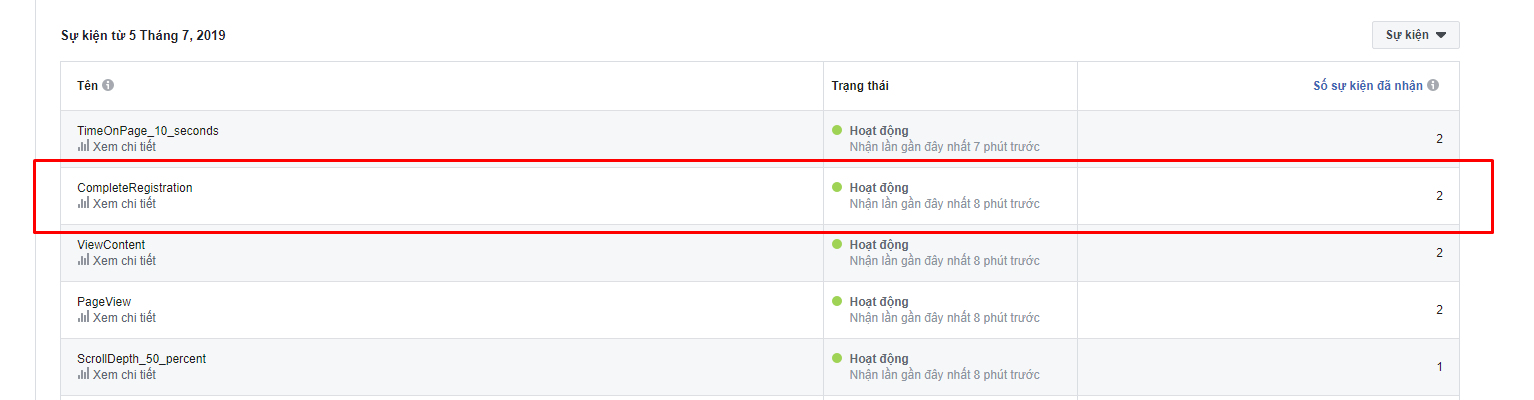Open Xem chi tiết under CompleteRegistration

(124, 204)
